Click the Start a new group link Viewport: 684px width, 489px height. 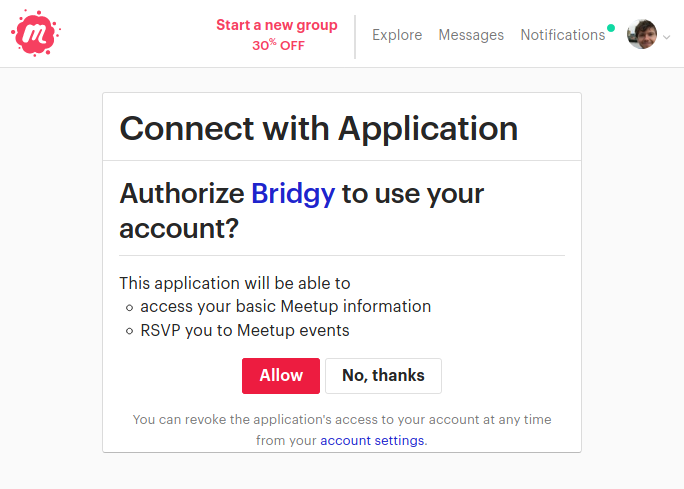pos(277,25)
